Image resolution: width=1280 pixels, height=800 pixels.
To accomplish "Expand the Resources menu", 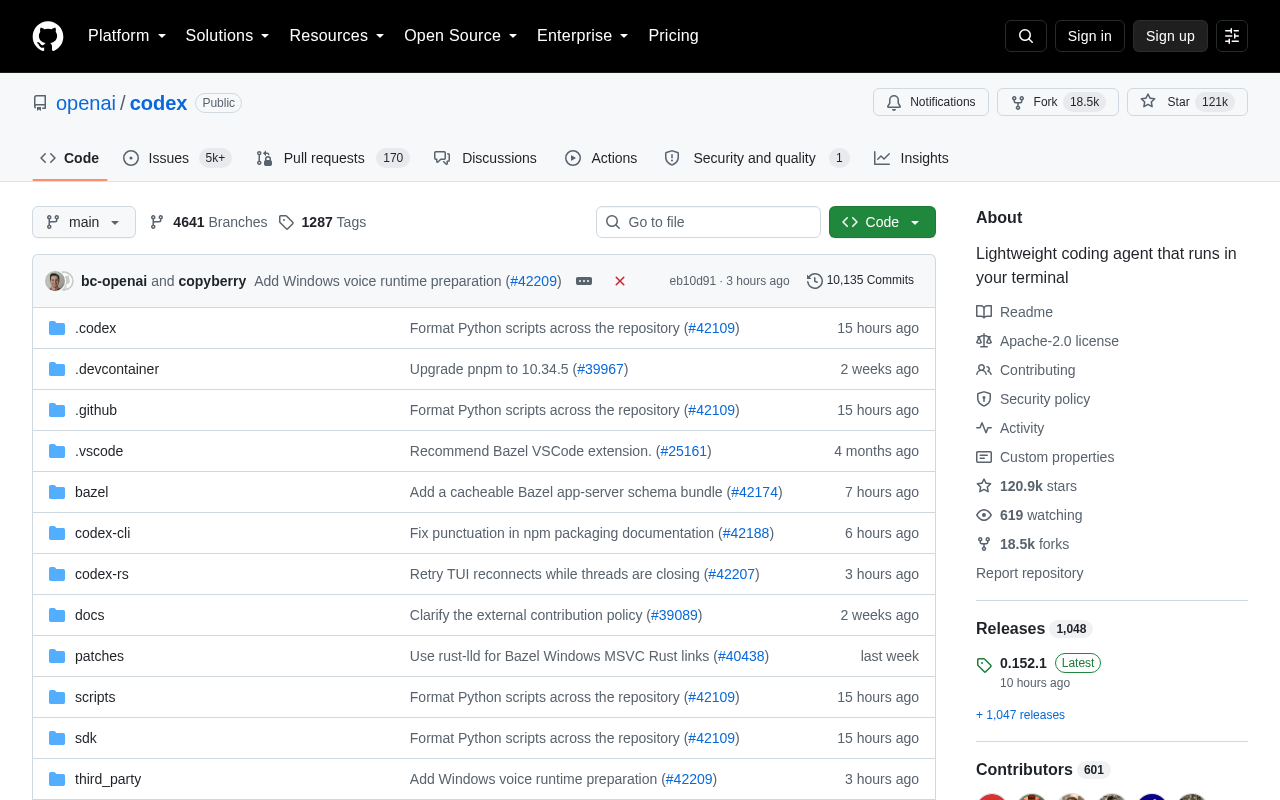I will coord(337,36).
